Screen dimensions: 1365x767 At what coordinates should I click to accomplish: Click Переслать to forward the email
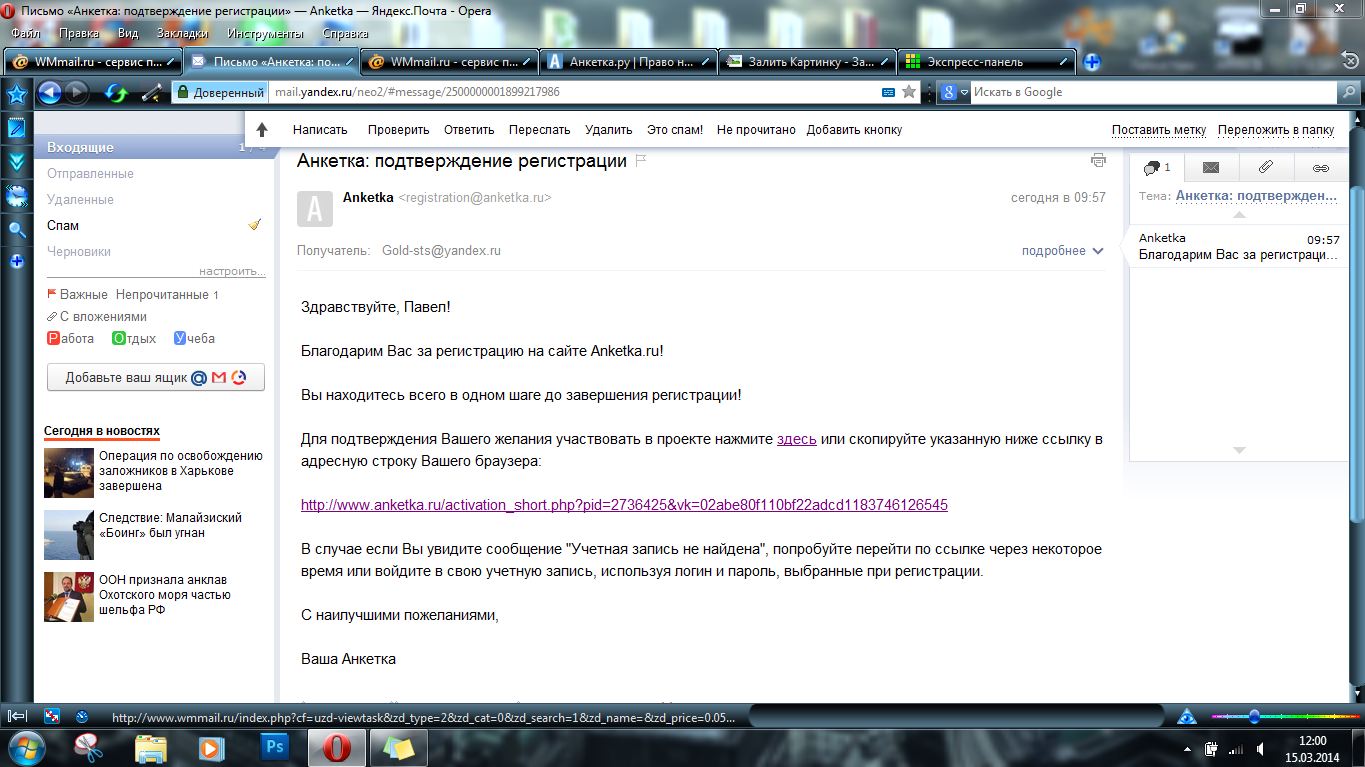point(539,130)
